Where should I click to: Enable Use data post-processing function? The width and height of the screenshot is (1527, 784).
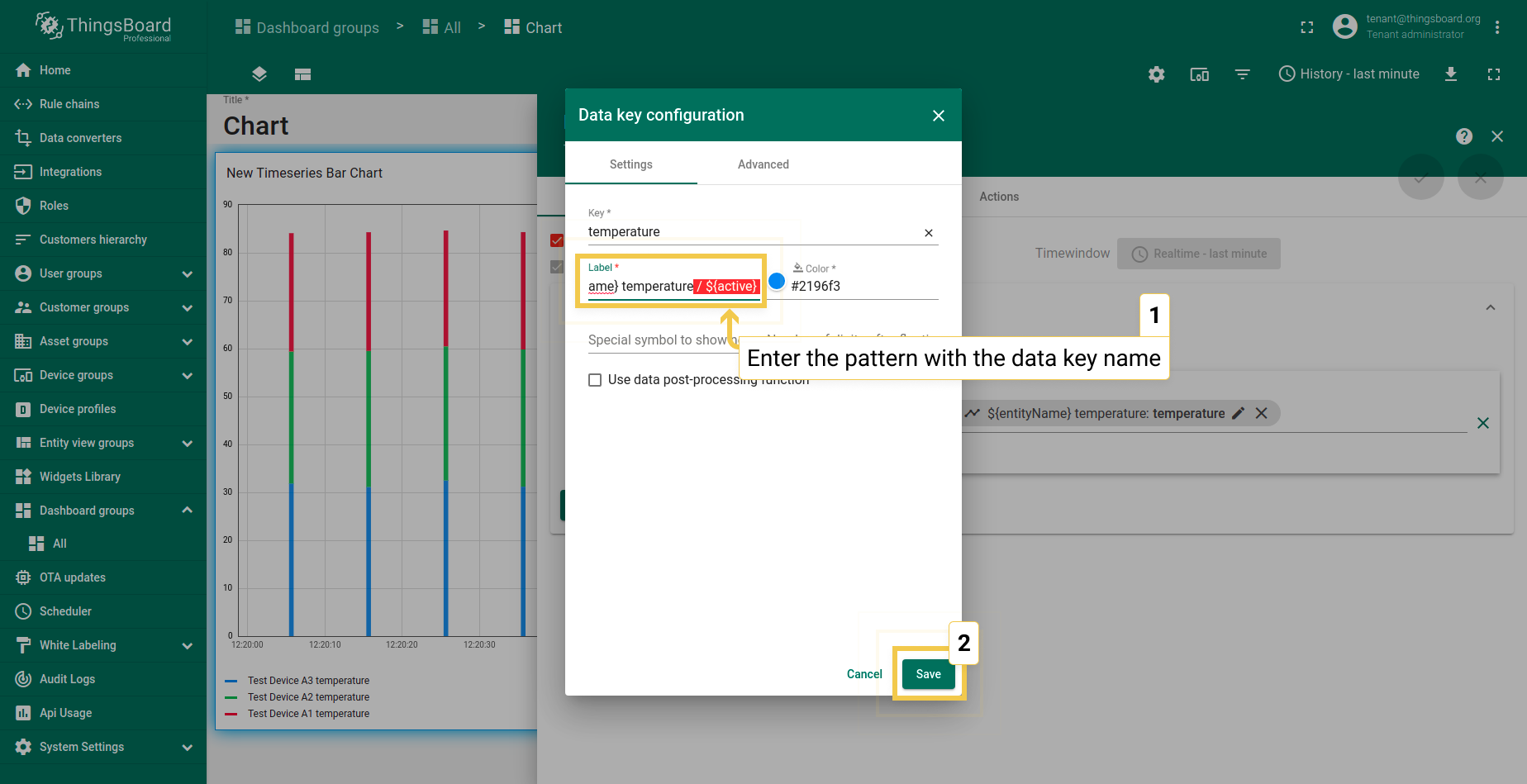coord(595,380)
